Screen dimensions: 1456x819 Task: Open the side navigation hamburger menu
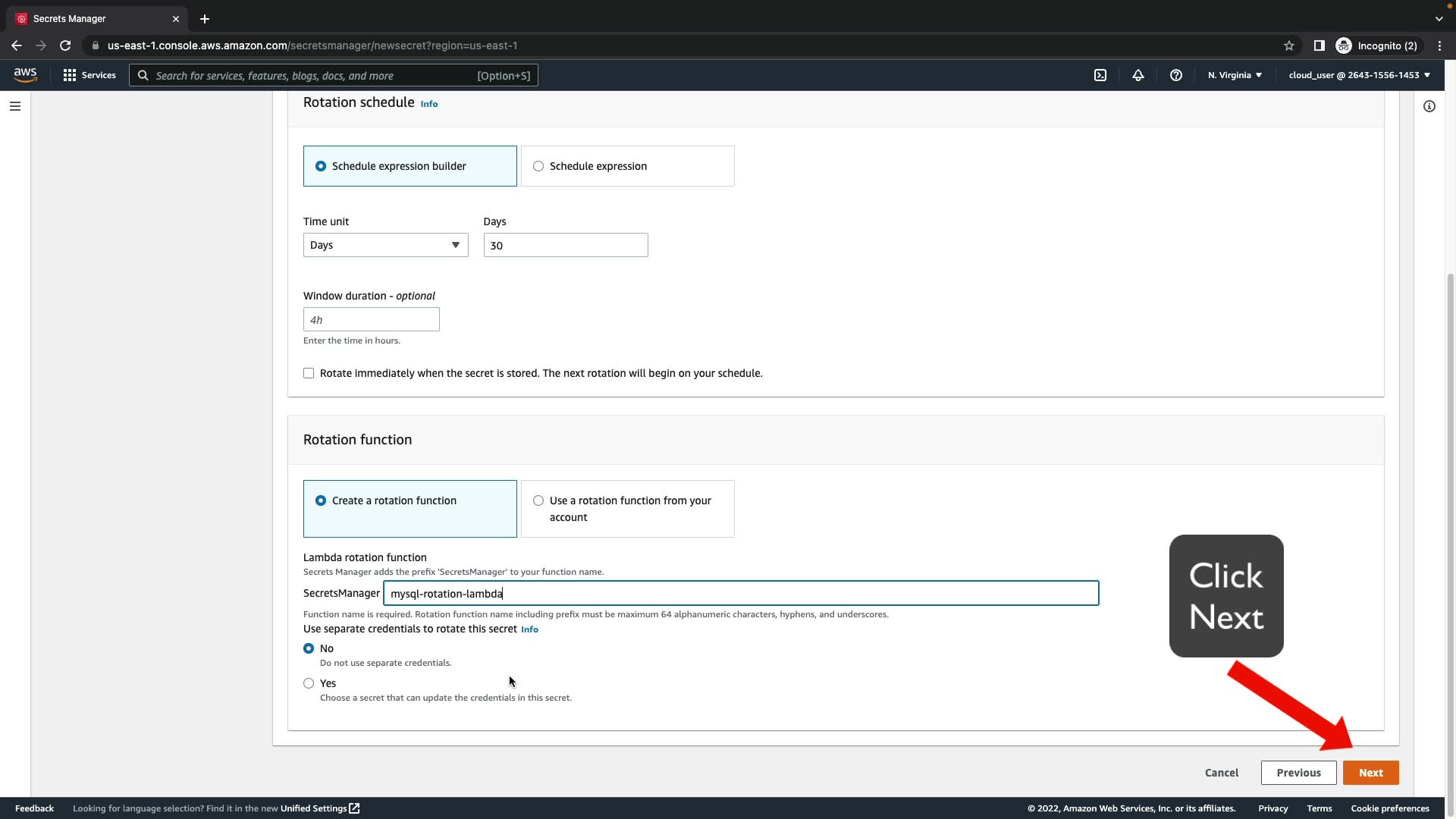(15, 106)
